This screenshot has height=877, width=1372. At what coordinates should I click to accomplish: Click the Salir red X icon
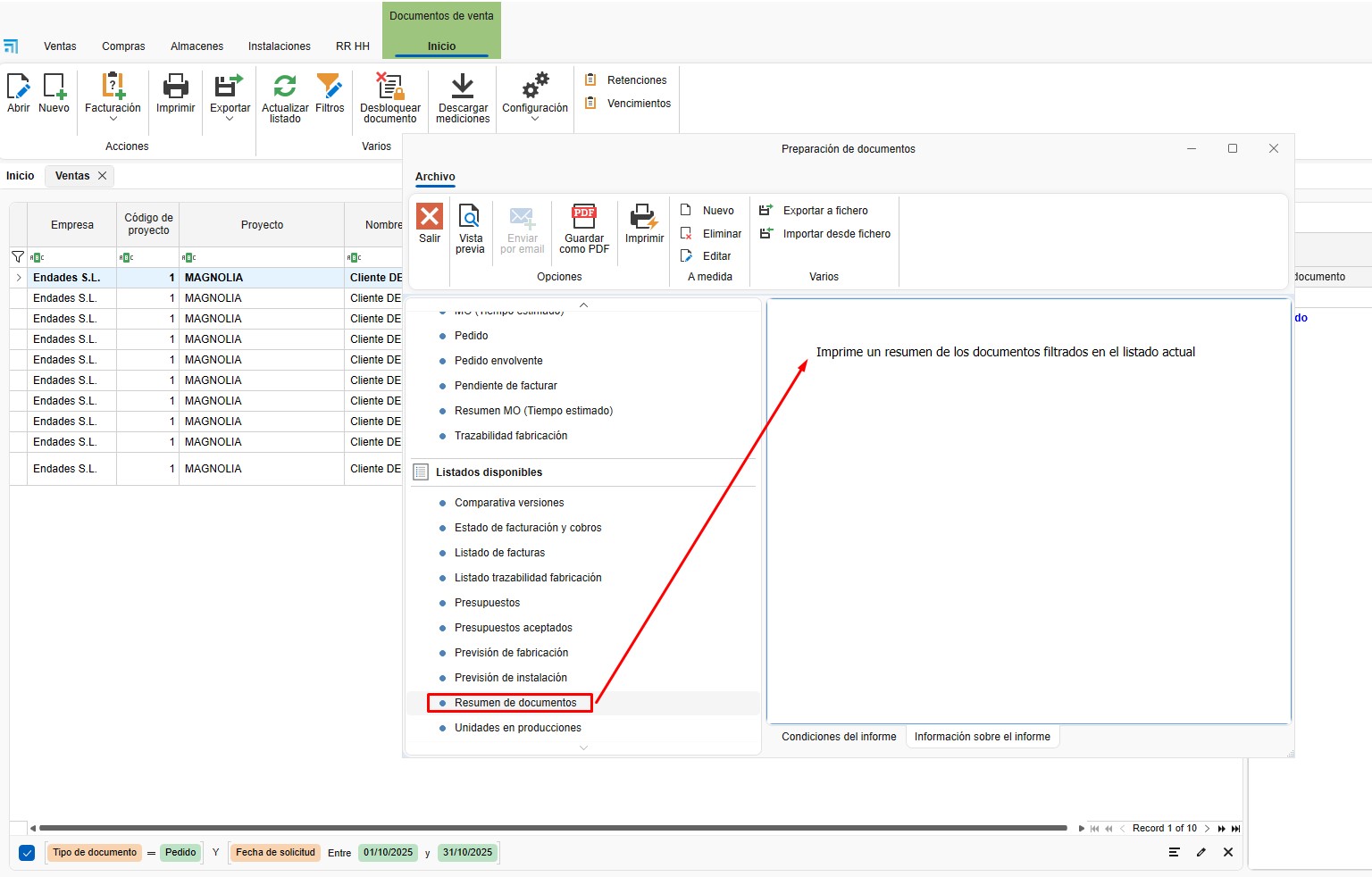click(430, 217)
